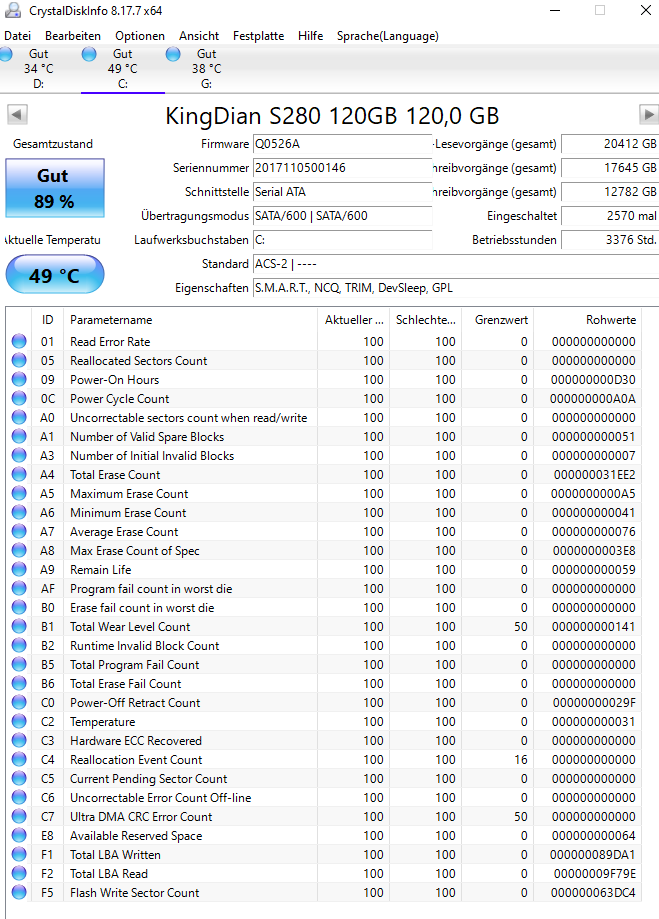Click status orb of Reallocation Event Count row
Viewport: 659px width, 919px height.
pos(19,759)
